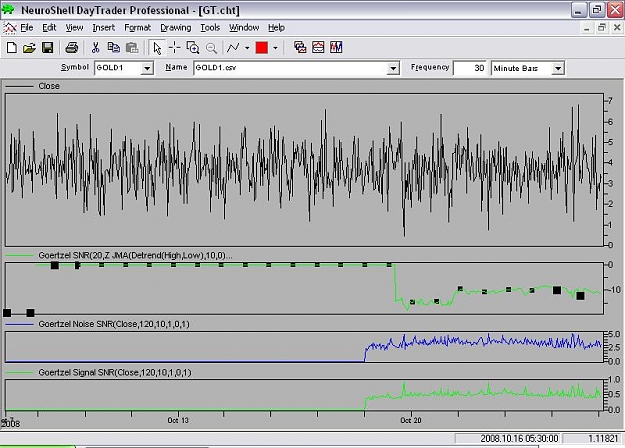Select the Goertzel Noise SNR legend label
Viewport: 625px width, 448px height.
pos(114,324)
